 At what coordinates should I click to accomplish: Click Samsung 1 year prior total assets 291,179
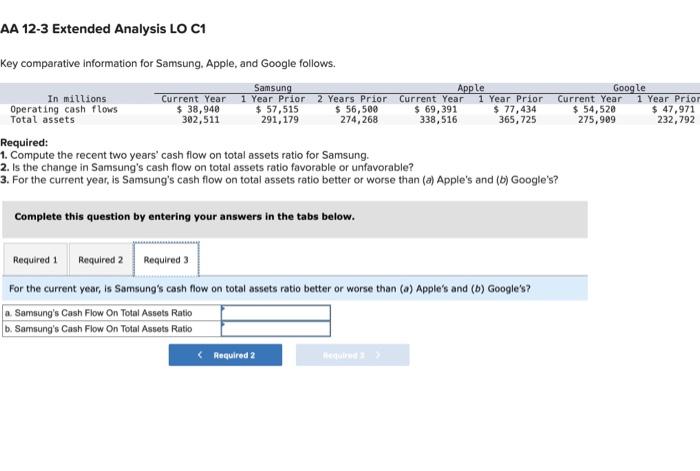[x=279, y=120]
